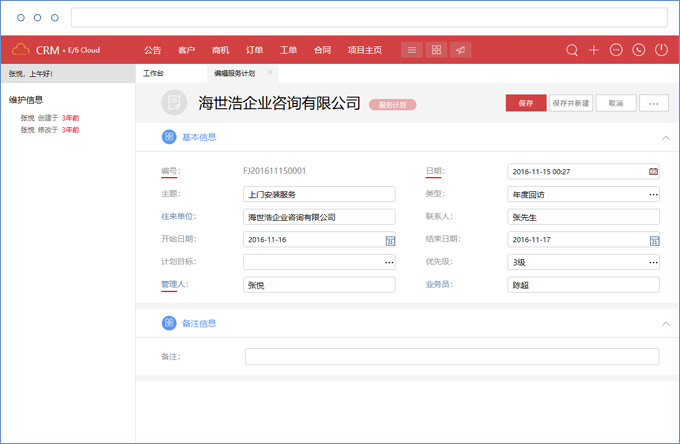This screenshot has width=680, height=444.
Task: Click the paper plane send icon
Action: 460,50
